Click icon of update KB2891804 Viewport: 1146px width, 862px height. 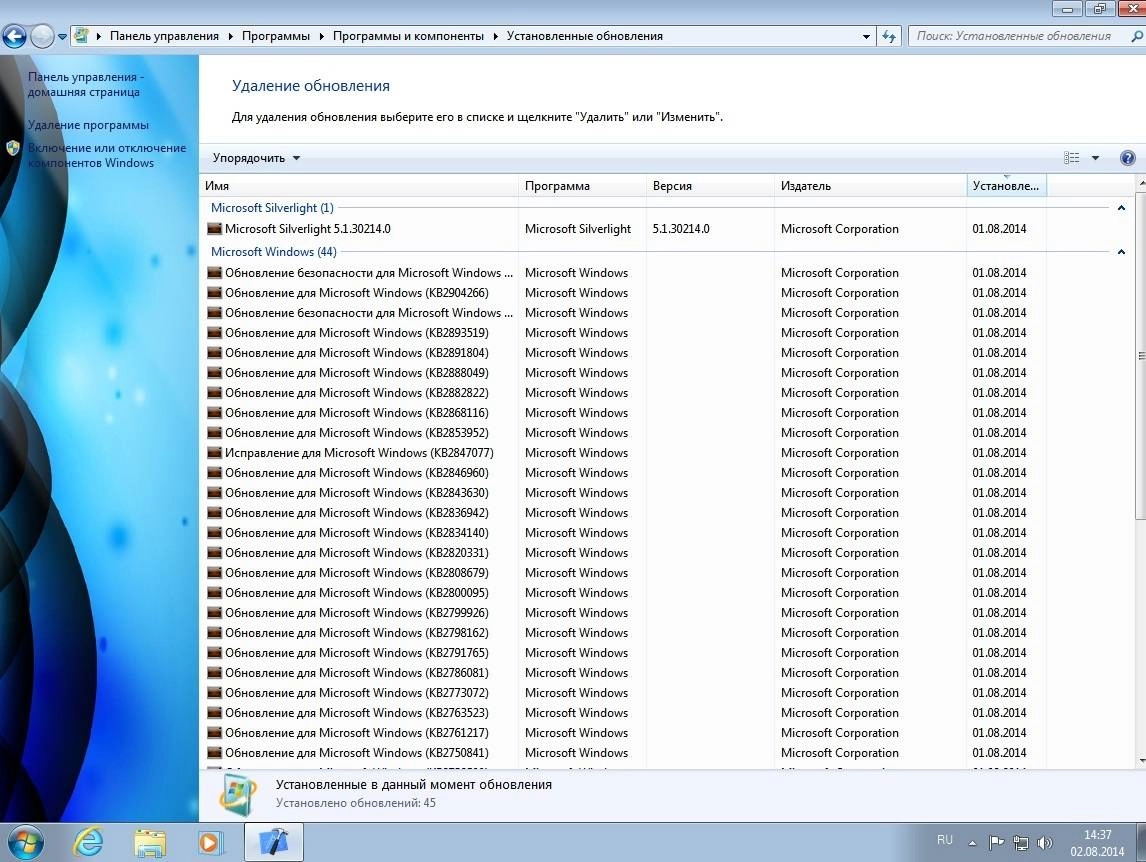tap(214, 352)
